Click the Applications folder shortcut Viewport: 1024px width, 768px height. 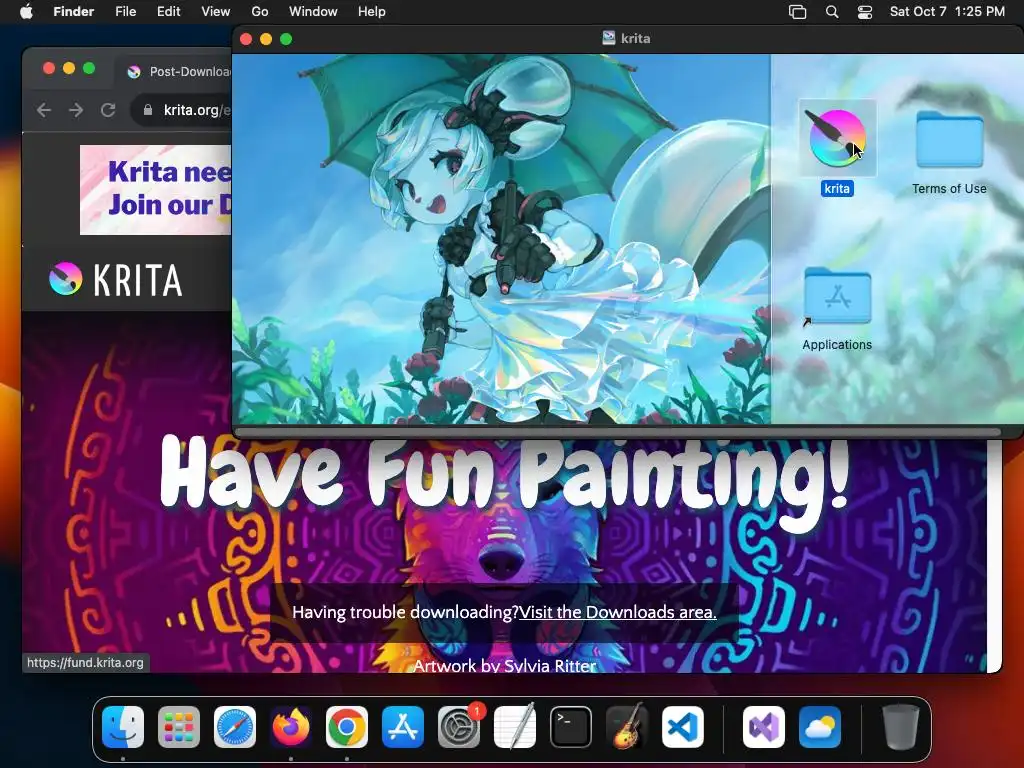(x=837, y=296)
